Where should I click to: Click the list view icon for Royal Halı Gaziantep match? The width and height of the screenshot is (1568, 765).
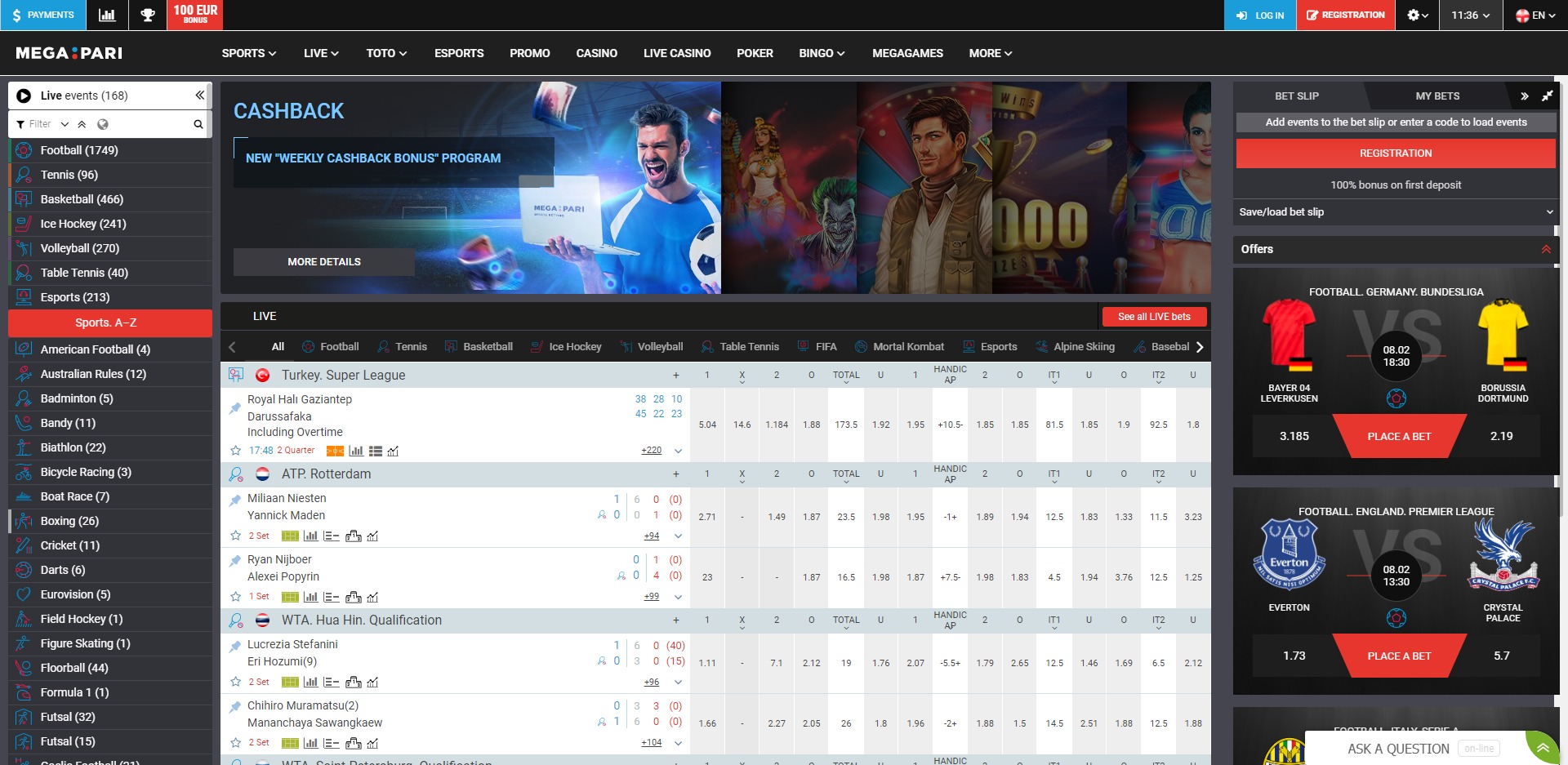[376, 451]
